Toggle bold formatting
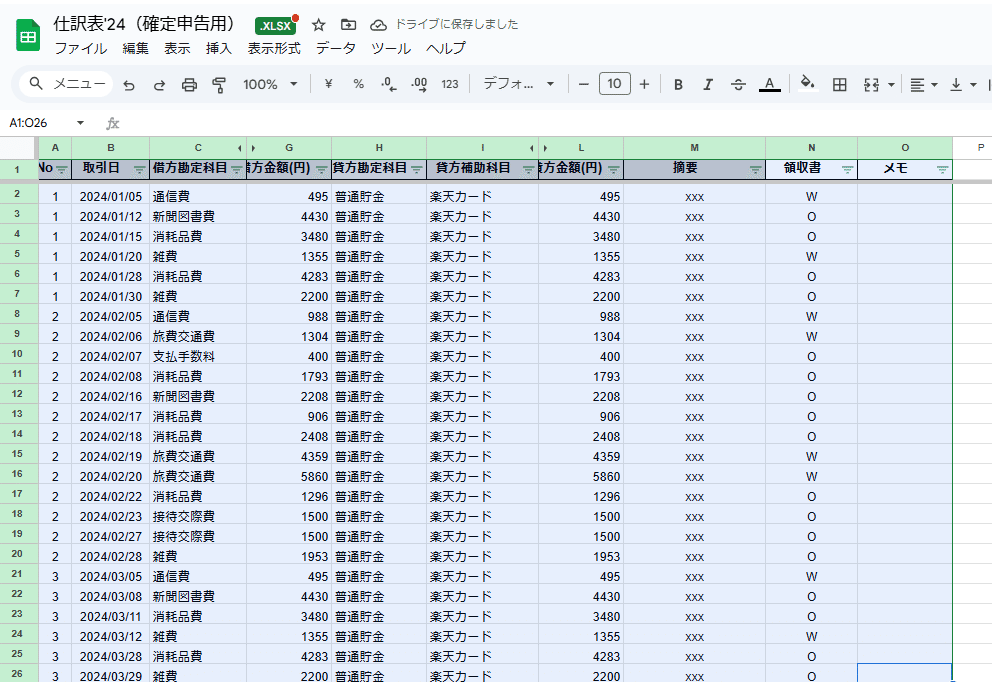Viewport: 992px width, 682px height. [x=678, y=84]
